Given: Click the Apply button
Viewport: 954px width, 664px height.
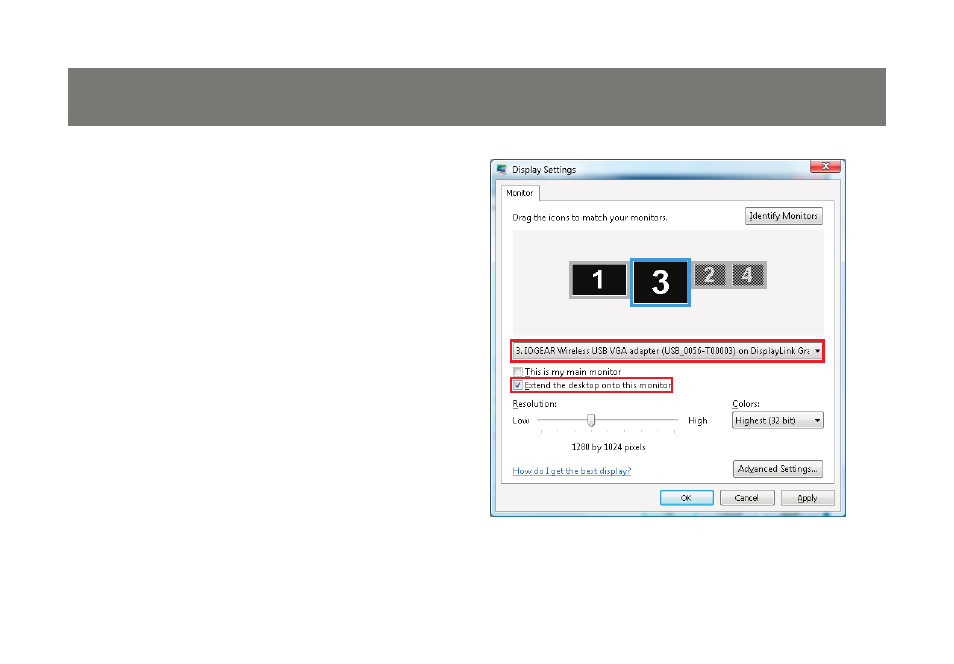Looking at the screenshot, I should coord(807,498).
